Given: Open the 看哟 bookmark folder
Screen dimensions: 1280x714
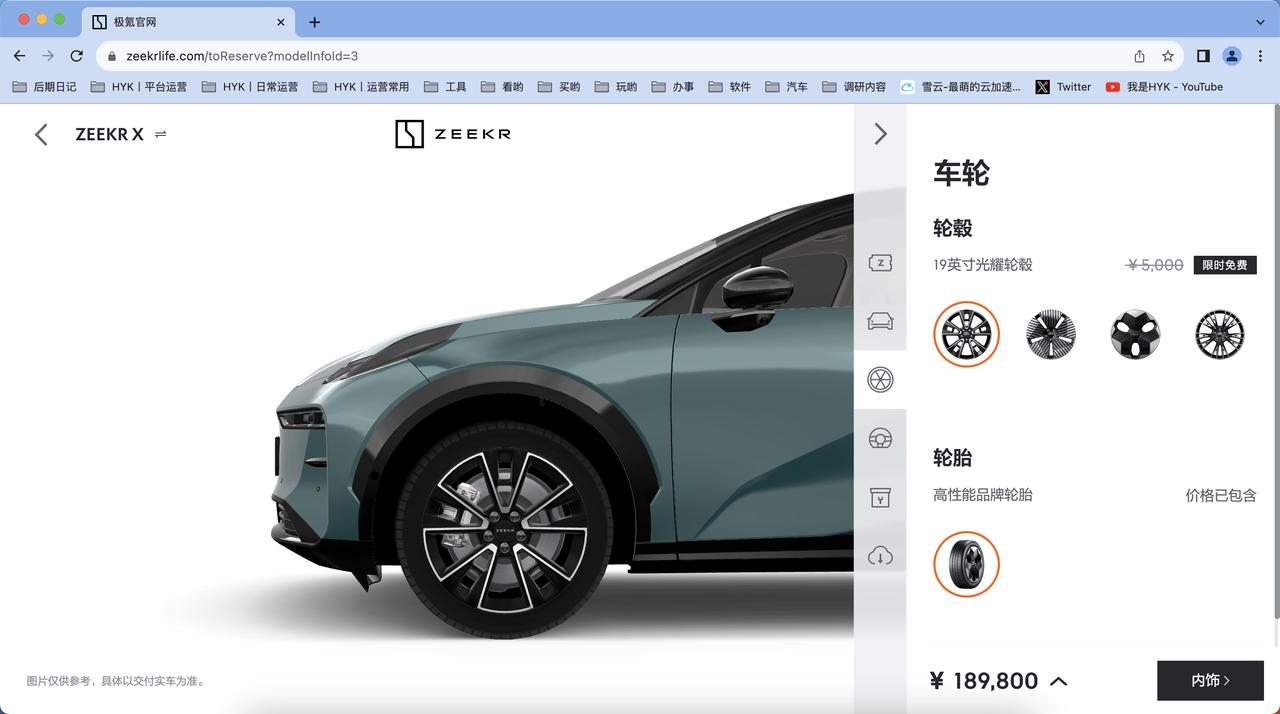Looking at the screenshot, I should tap(502, 87).
